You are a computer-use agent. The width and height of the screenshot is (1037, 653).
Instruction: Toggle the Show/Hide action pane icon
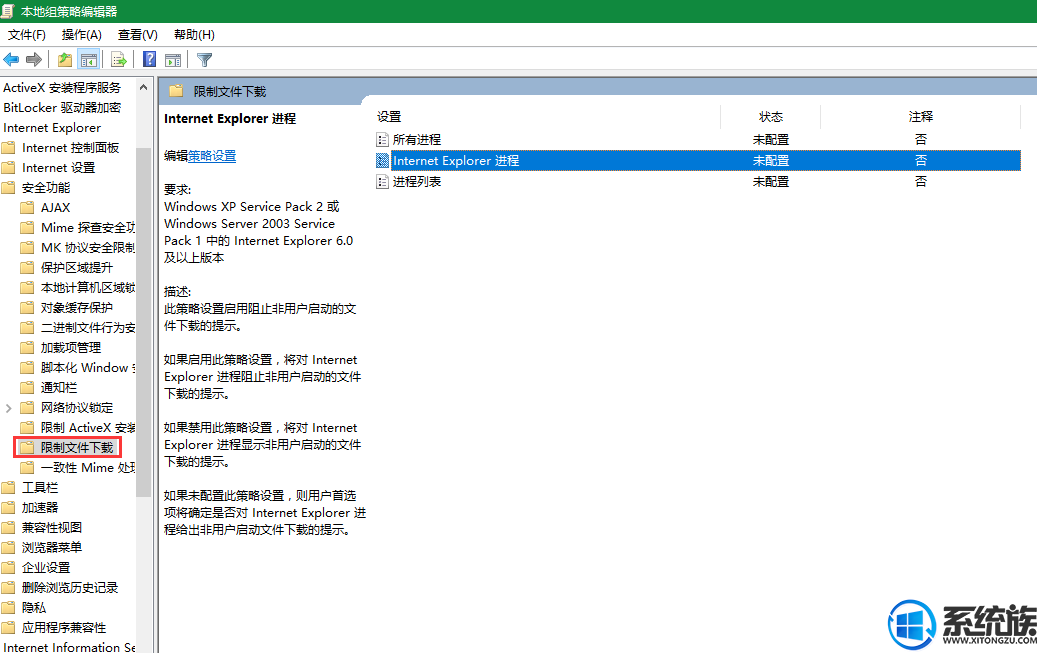point(173,60)
